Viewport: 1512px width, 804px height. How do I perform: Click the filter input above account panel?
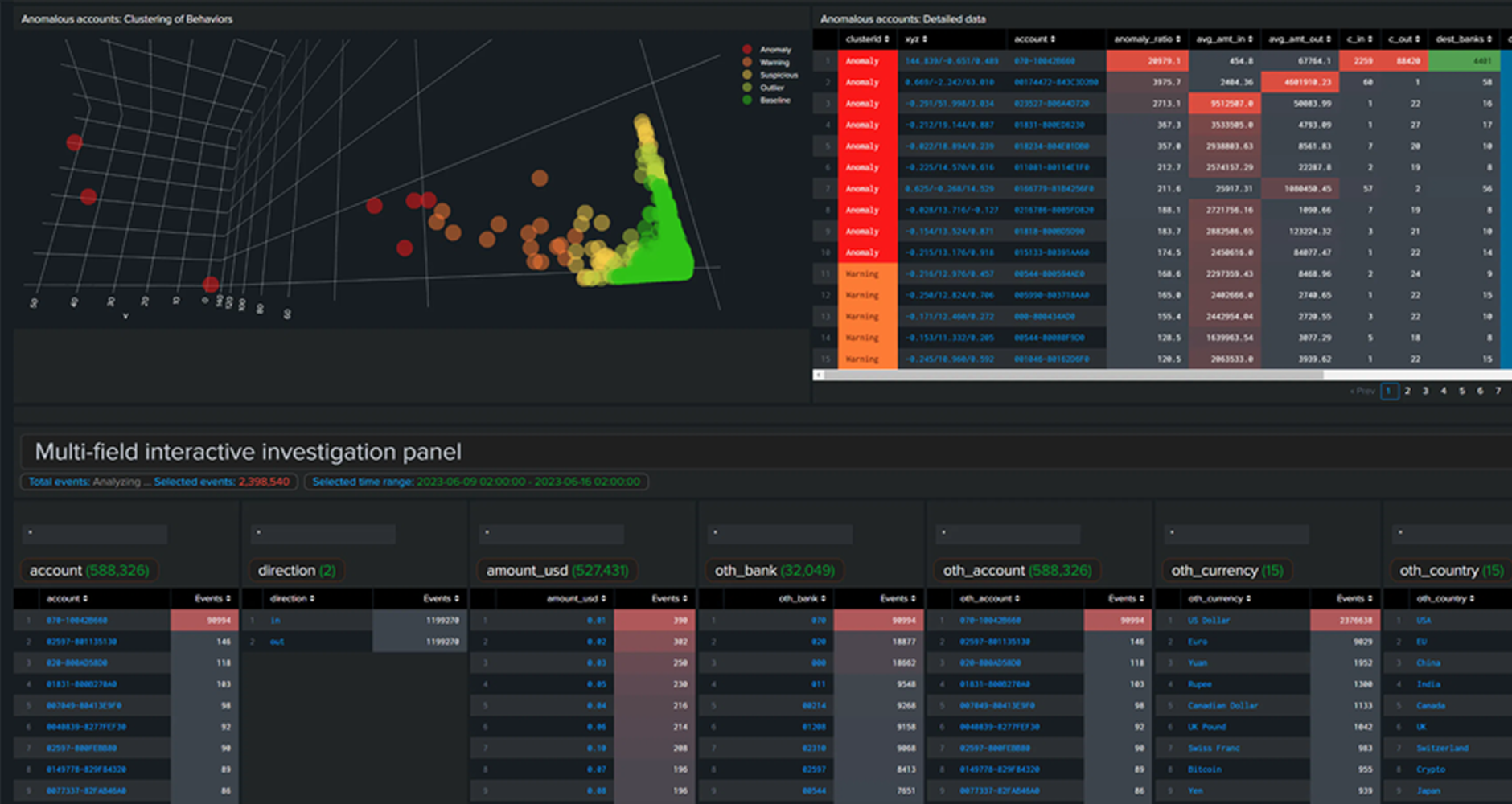click(95, 534)
